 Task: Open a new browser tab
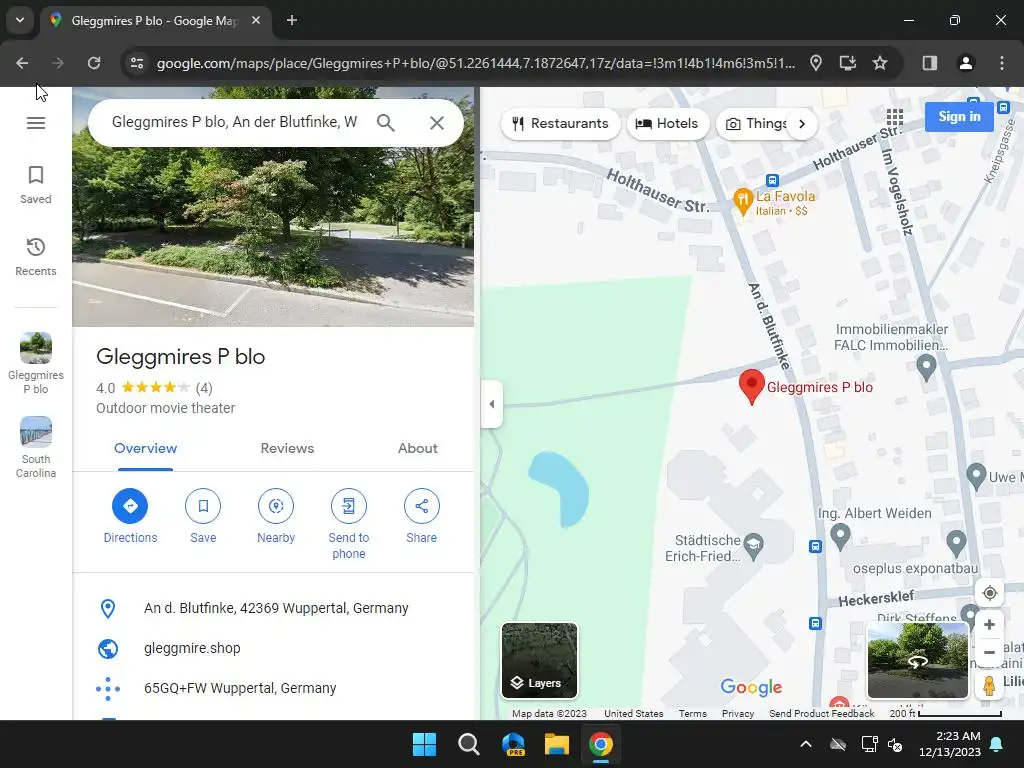click(292, 20)
